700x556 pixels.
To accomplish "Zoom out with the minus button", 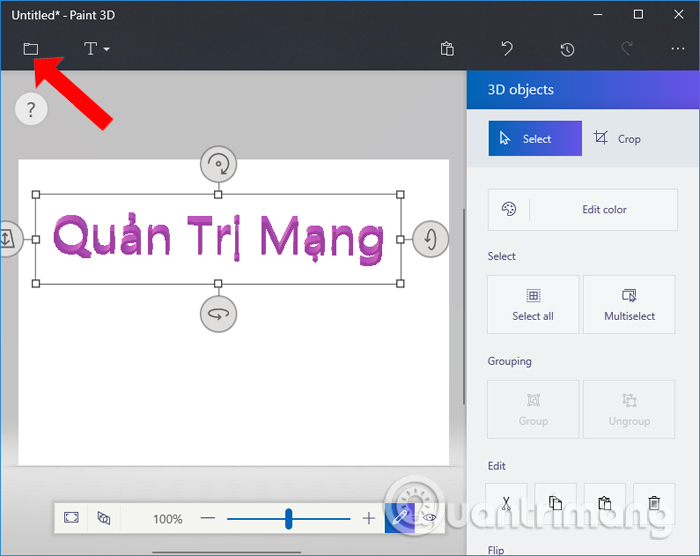I will [208, 518].
